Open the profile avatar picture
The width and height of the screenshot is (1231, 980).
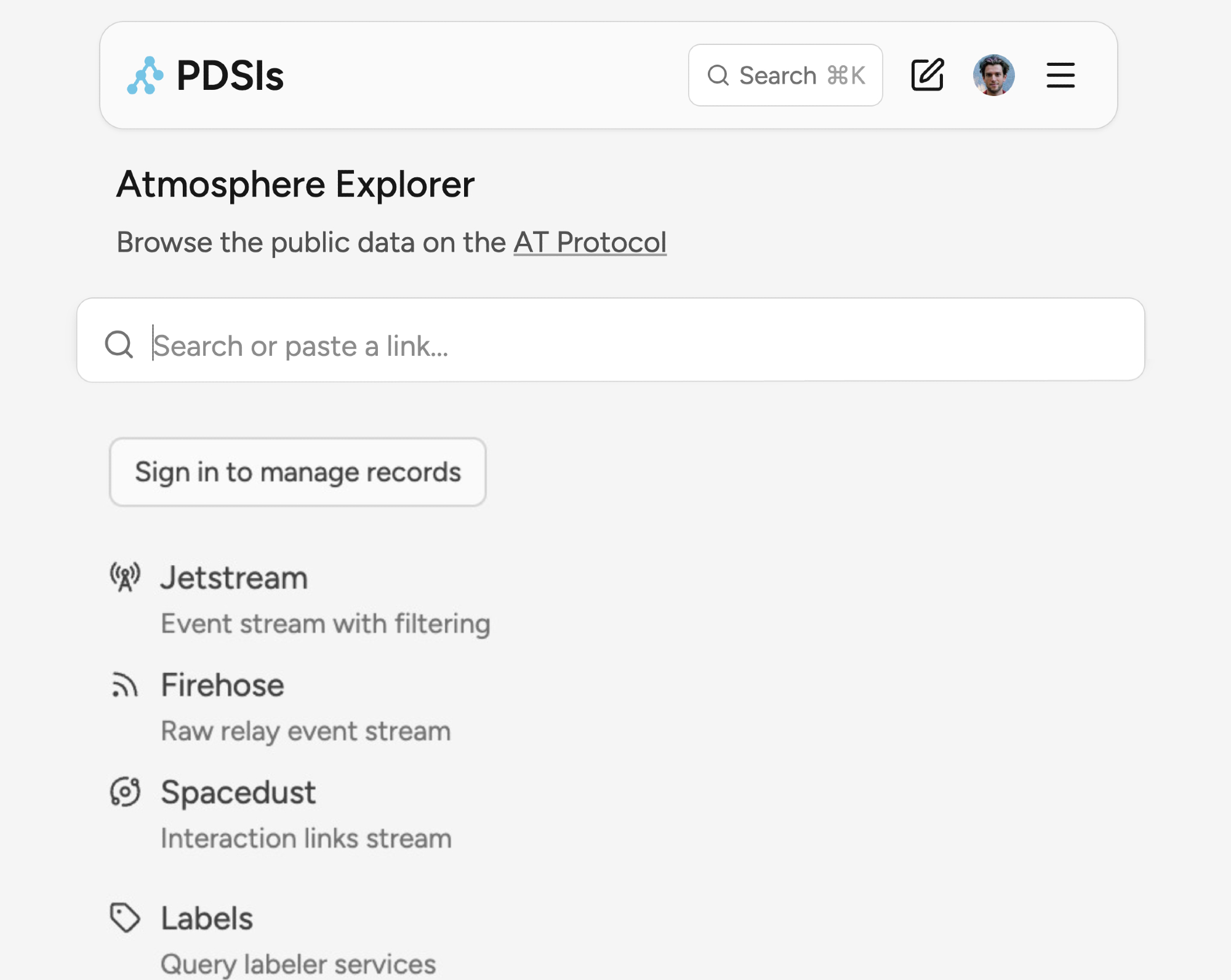tap(993, 75)
